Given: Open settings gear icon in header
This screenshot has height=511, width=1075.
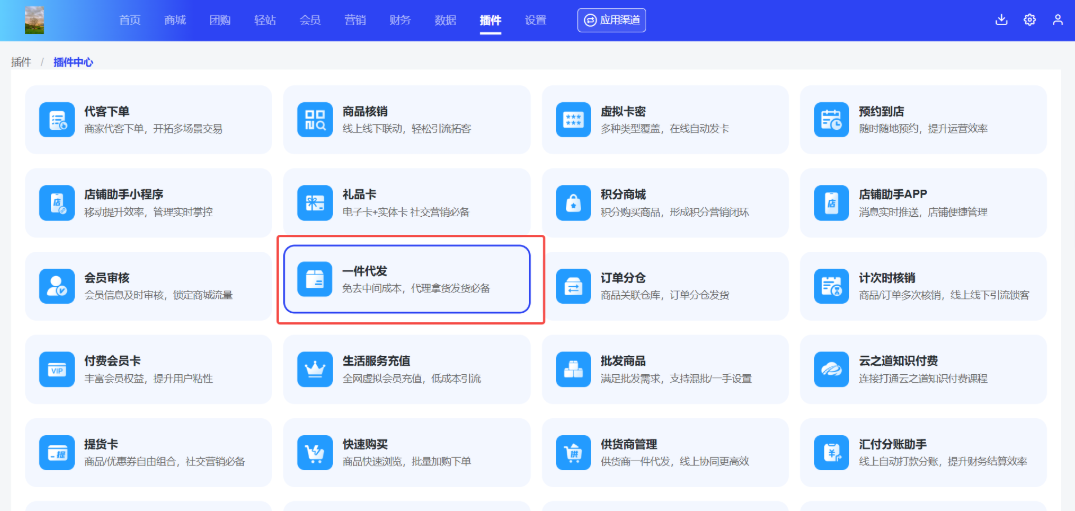Looking at the screenshot, I should pos(1029,20).
